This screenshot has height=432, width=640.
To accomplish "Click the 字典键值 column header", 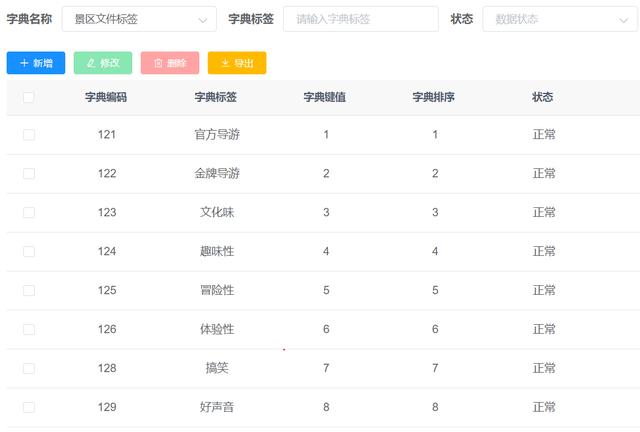I will [x=324, y=97].
